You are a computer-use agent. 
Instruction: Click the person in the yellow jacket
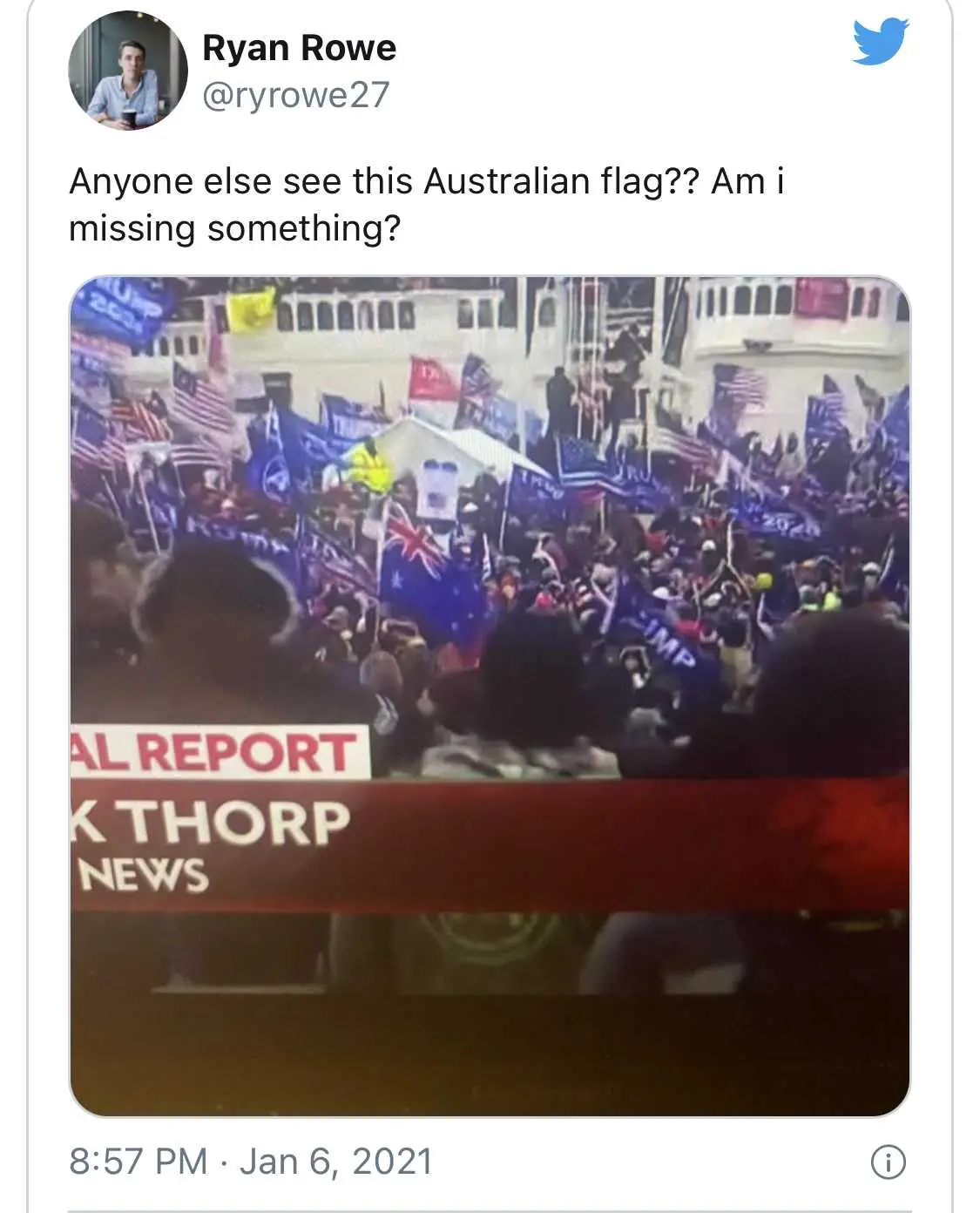point(370,468)
